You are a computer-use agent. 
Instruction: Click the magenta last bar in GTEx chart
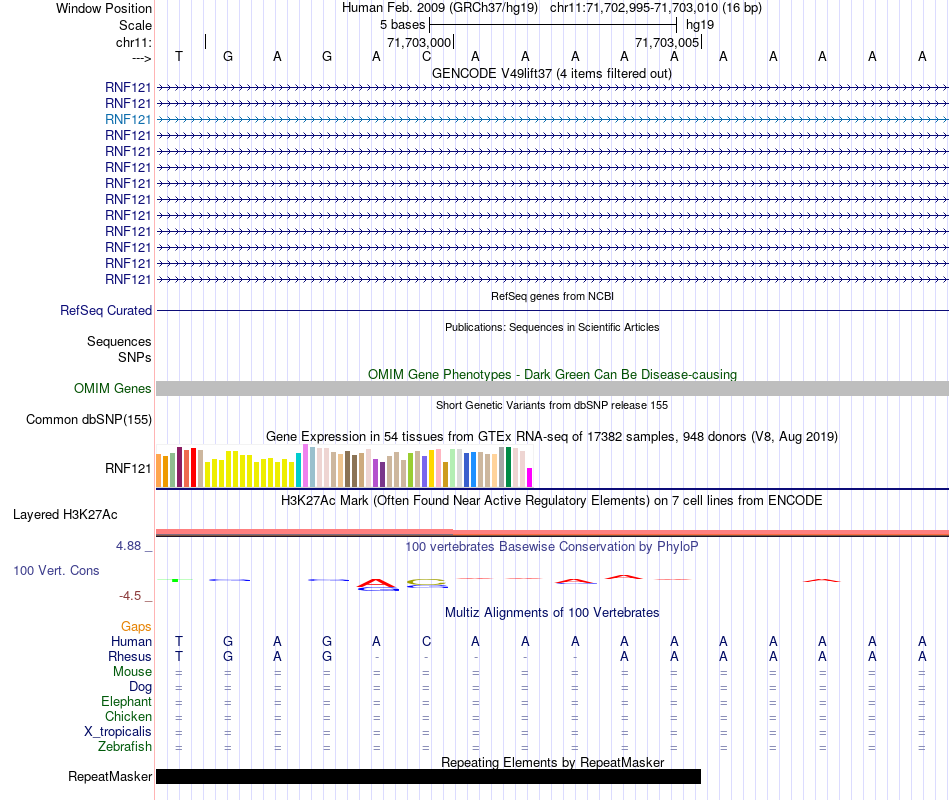pyautogui.click(x=530, y=478)
